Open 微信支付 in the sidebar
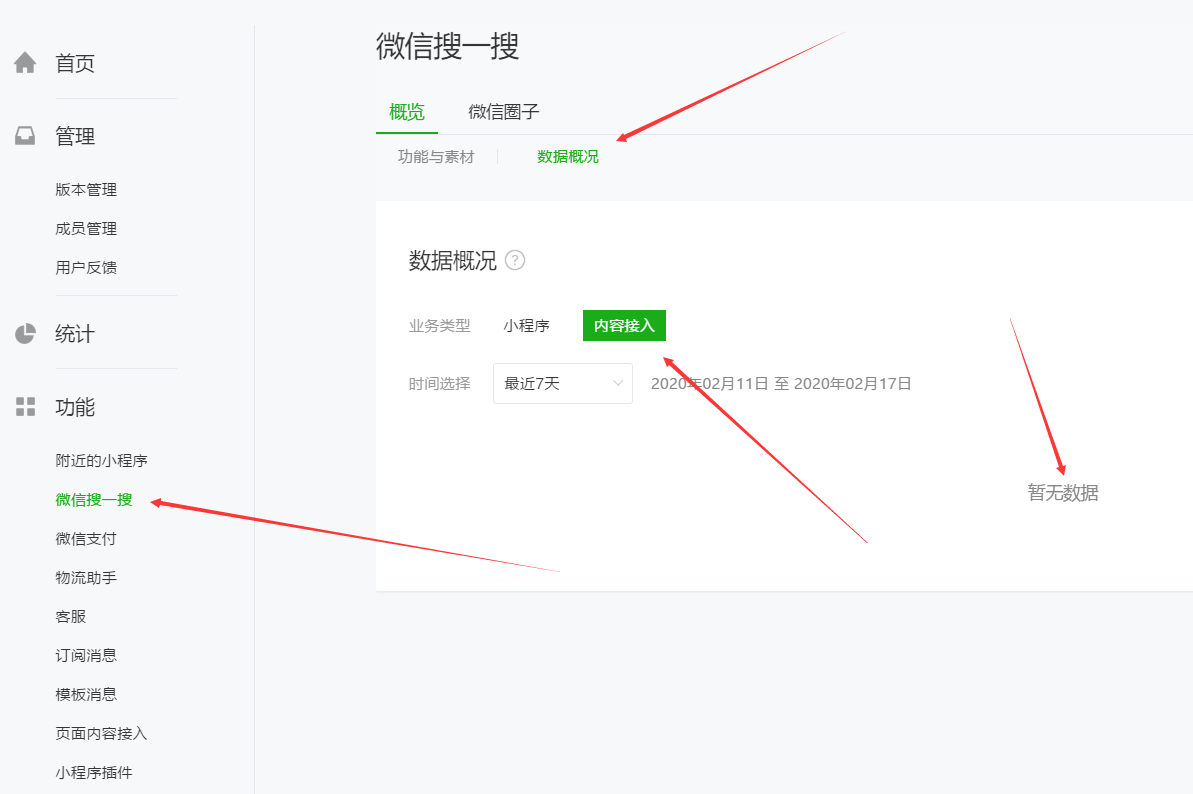Screen dimensions: 1193x794 point(86,539)
